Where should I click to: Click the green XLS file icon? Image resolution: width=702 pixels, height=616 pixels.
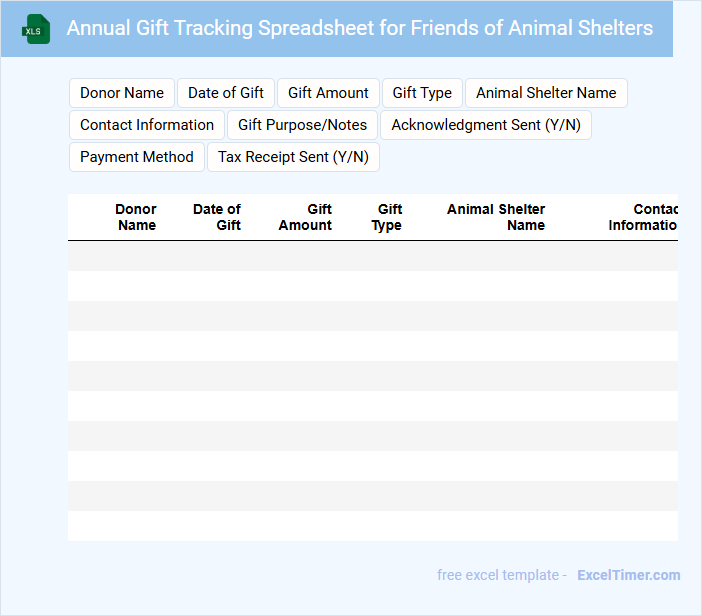click(36, 29)
